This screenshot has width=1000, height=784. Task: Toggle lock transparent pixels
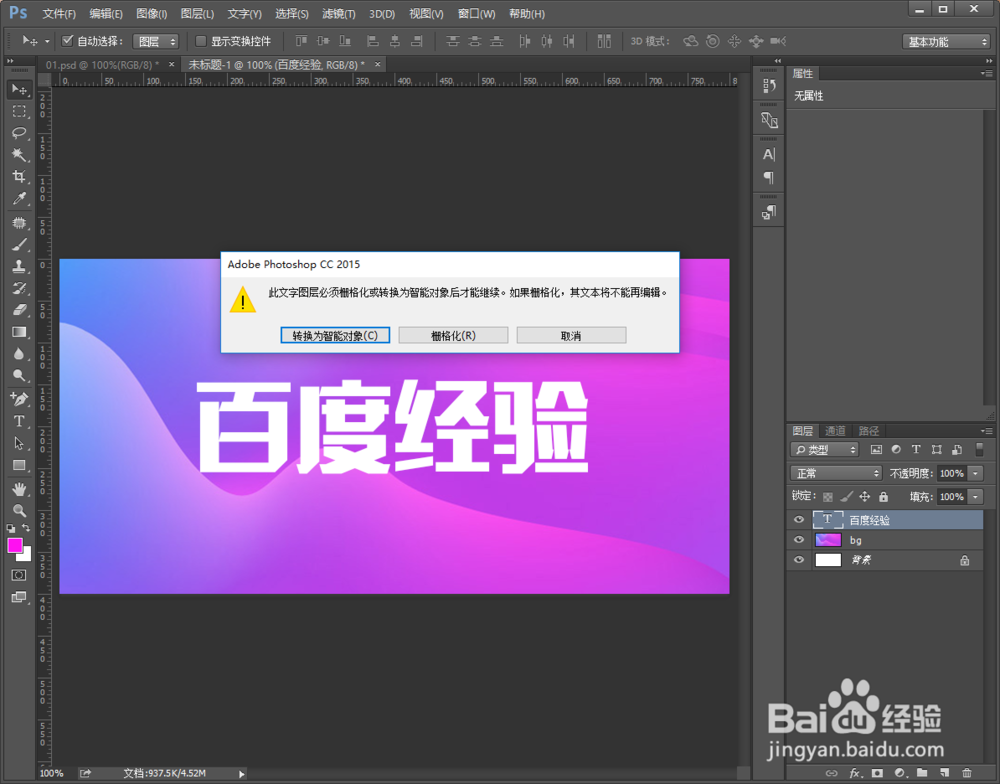point(828,496)
